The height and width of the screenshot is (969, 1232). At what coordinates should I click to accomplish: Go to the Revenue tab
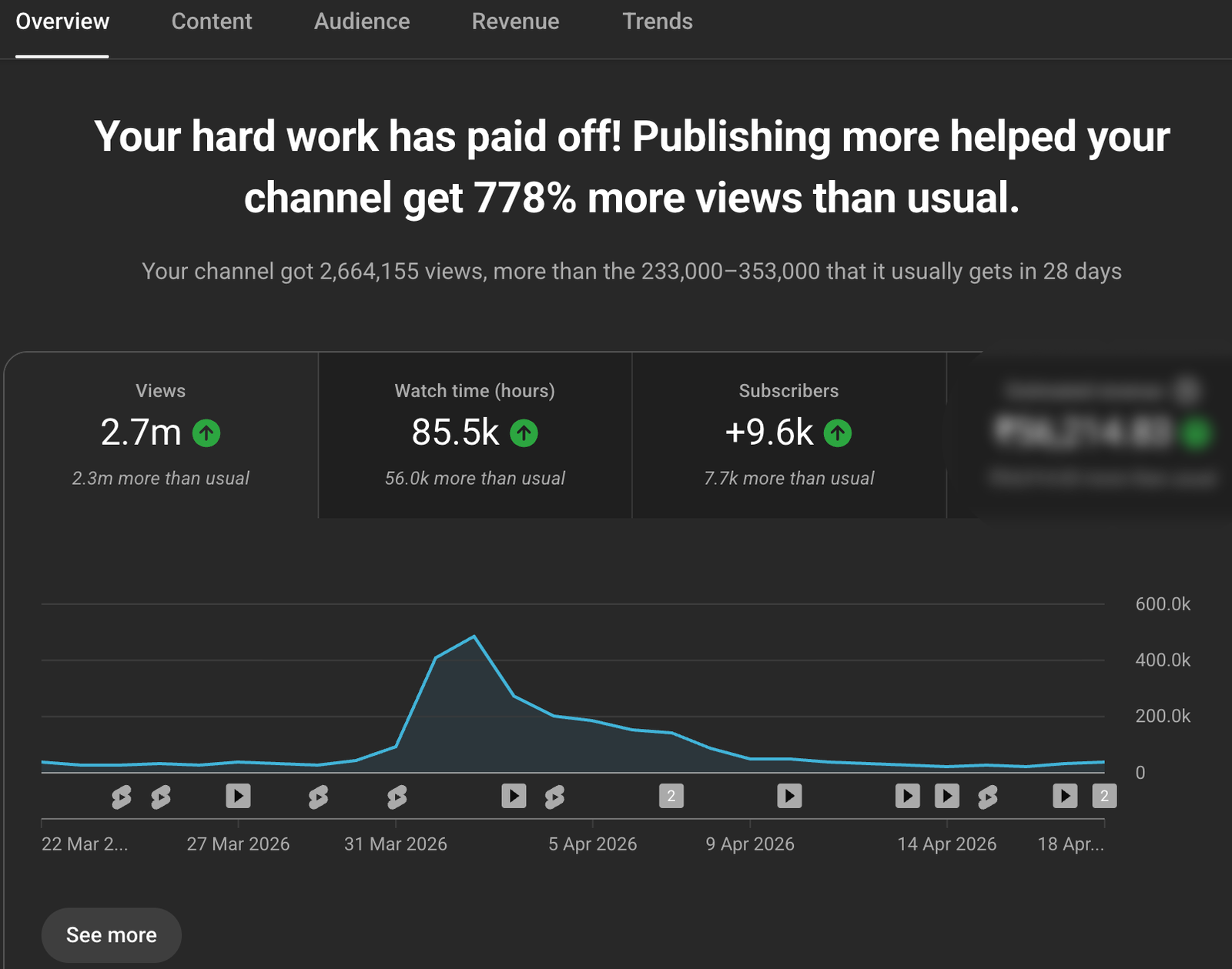click(x=515, y=22)
